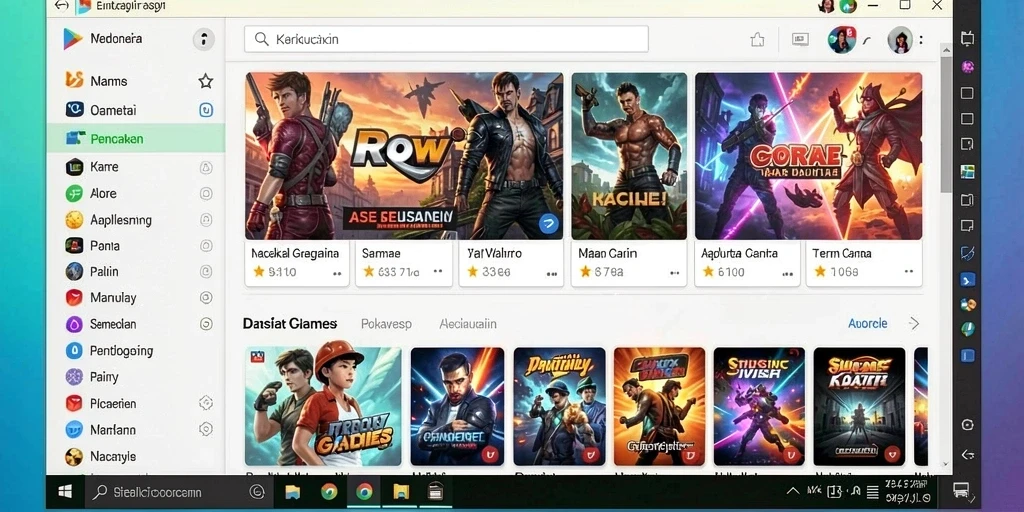Viewport: 1024px width, 512px height.
Task: Open the Term Cama title link
Action: (x=842, y=253)
